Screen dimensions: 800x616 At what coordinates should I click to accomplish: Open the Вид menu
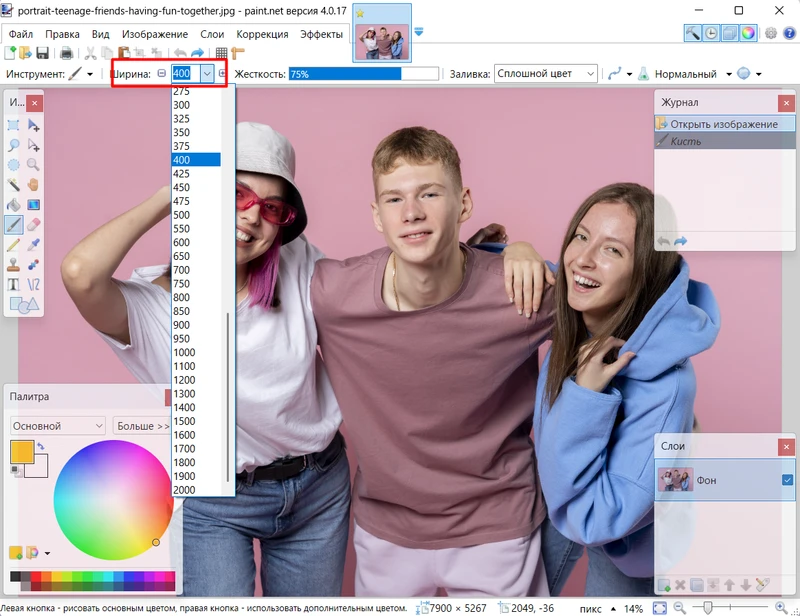click(101, 34)
